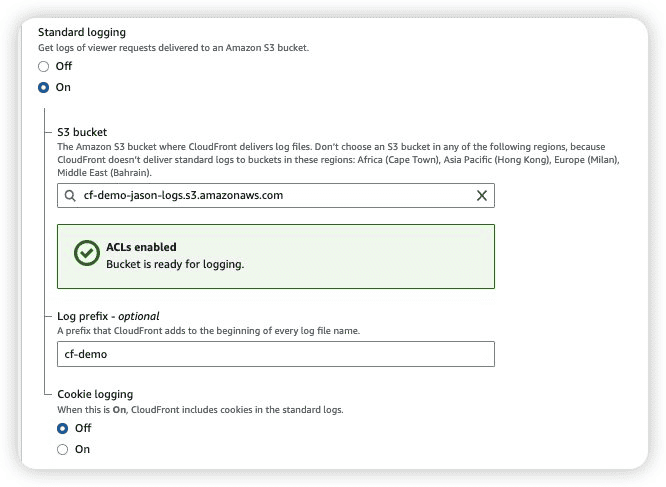Click the 'CloudFront includes cookies' description text
666x487 pixels.
(x=200, y=410)
